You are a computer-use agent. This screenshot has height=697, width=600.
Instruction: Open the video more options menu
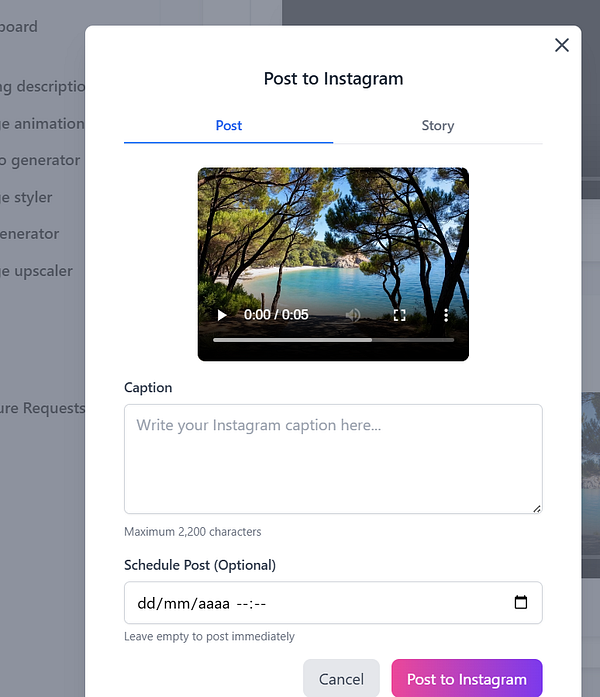(446, 315)
